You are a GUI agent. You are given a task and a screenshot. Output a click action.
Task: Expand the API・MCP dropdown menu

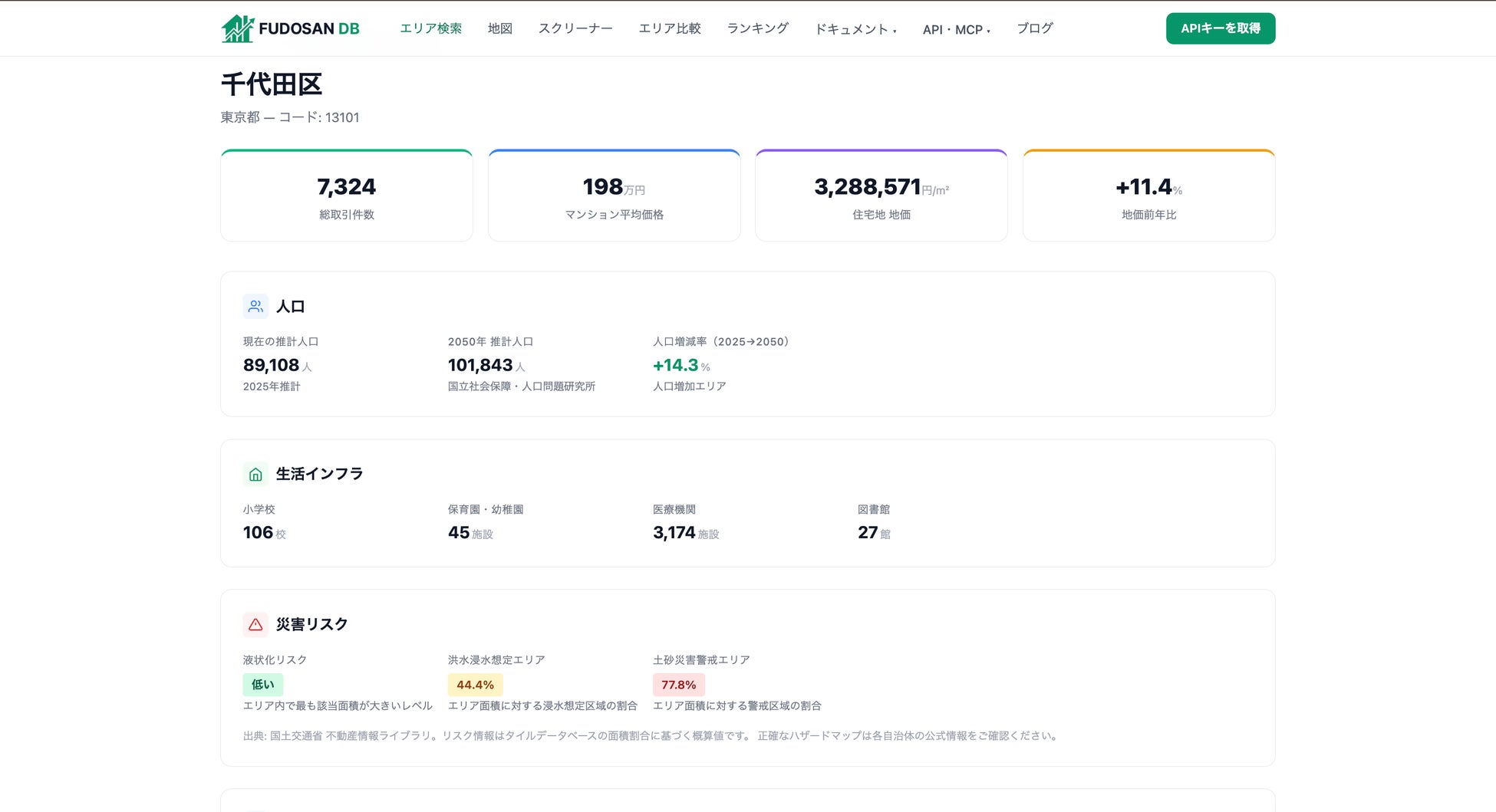(x=956, y=29)
